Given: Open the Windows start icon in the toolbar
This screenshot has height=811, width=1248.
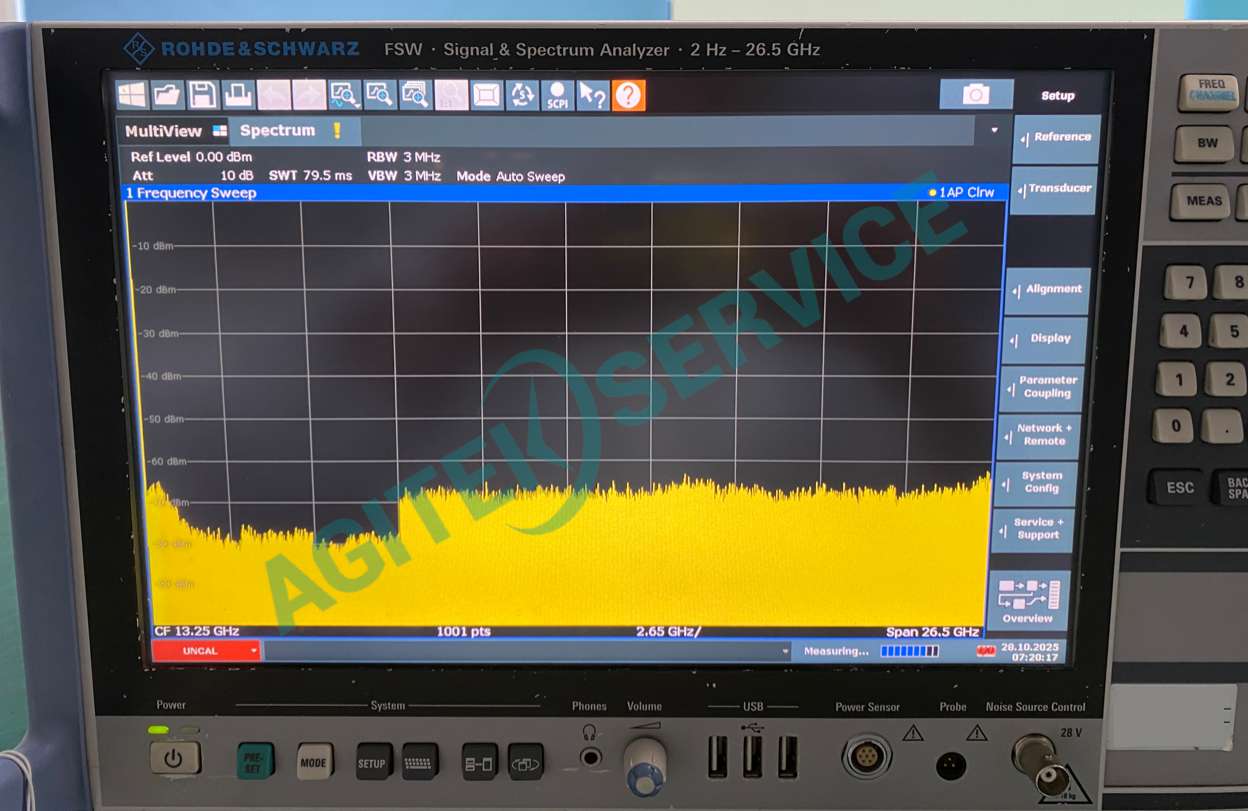Looking at the screenshot, I should pos(131,95).
